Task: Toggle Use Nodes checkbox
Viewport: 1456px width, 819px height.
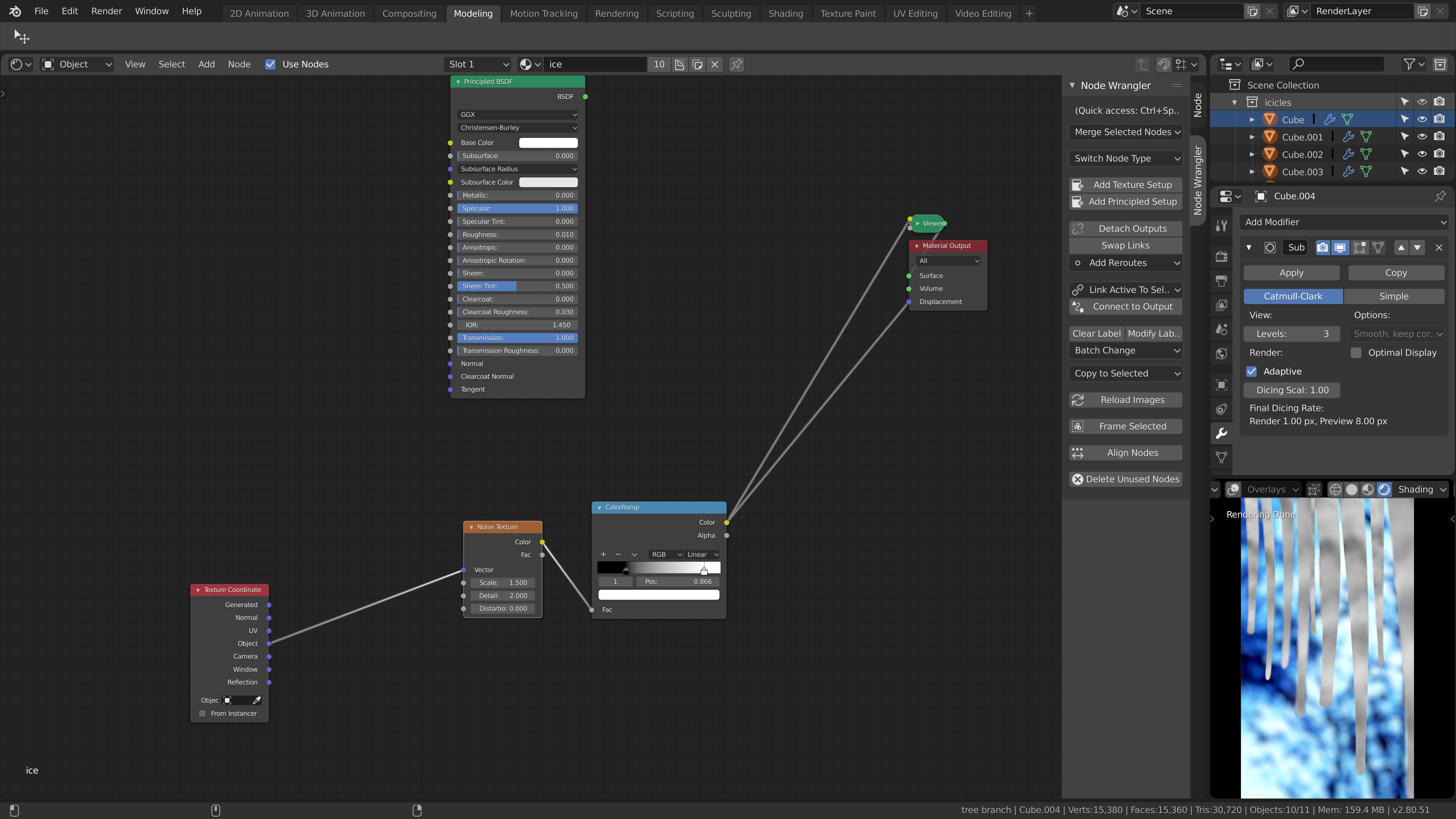Action: coord(271,65)
